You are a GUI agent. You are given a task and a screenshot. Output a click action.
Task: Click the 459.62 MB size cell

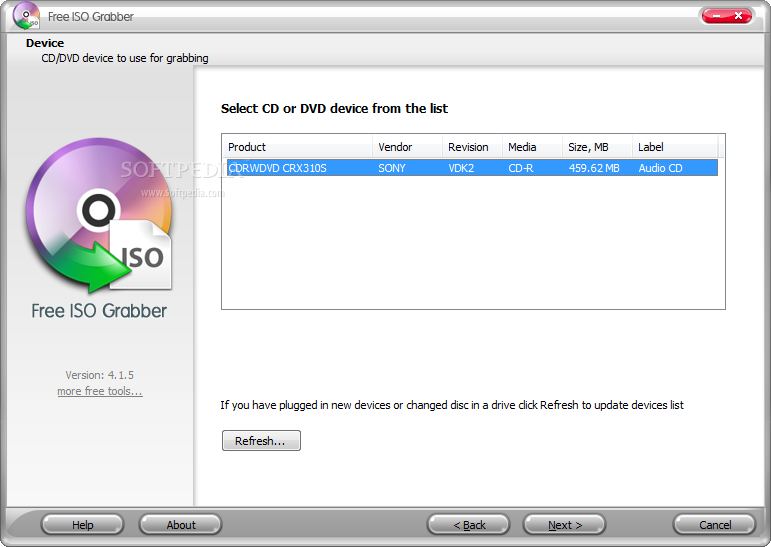pyautogui.click(x=594, y=168)
